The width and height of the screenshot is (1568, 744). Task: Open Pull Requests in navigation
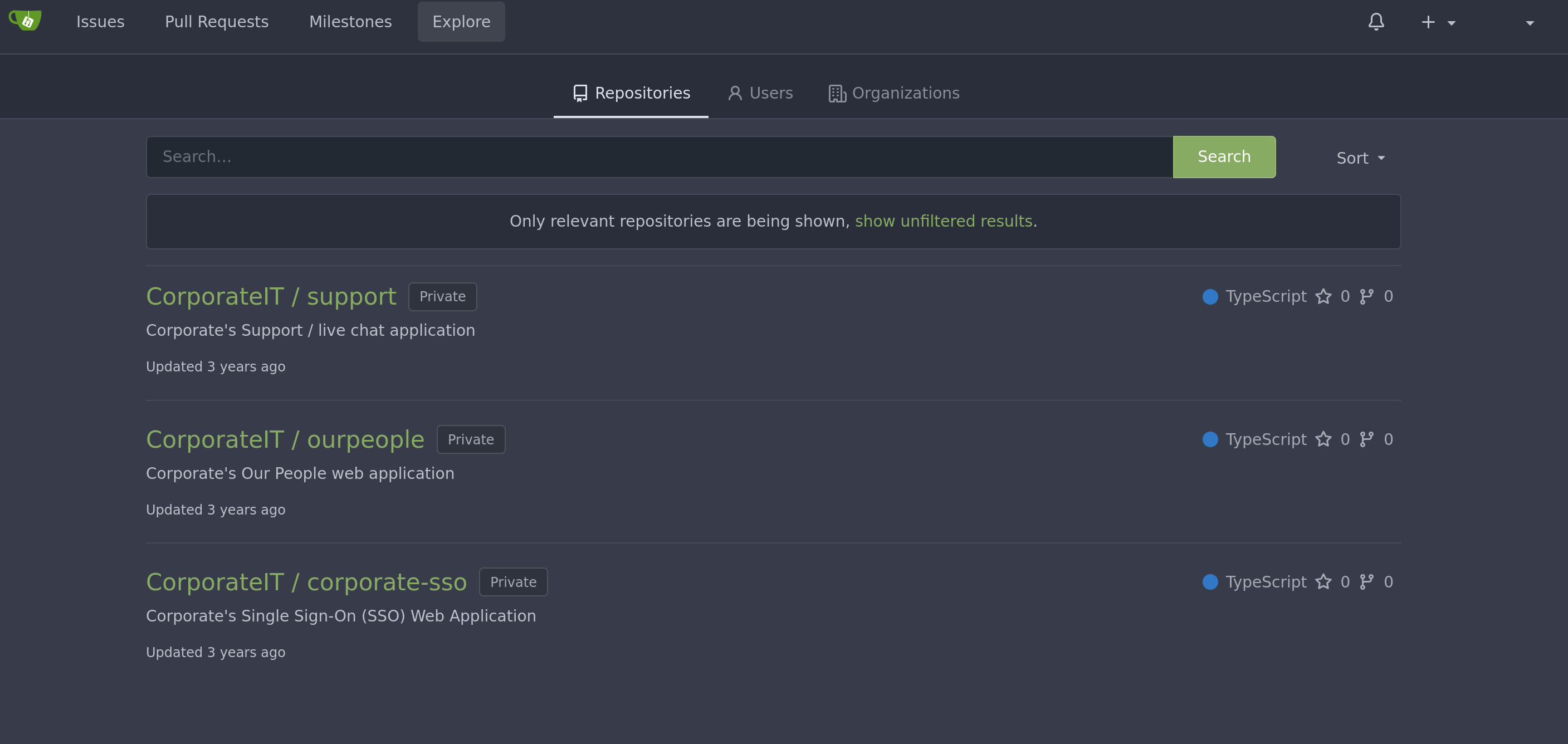(x=217, y=22)
